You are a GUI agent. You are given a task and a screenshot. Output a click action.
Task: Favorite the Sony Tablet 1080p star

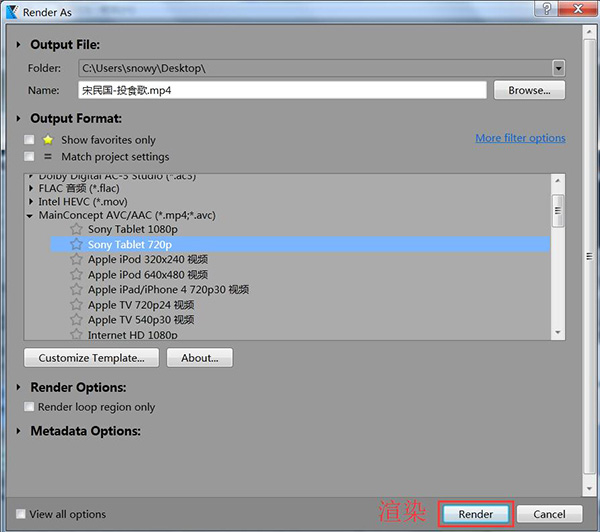click(x=76, y=229)
